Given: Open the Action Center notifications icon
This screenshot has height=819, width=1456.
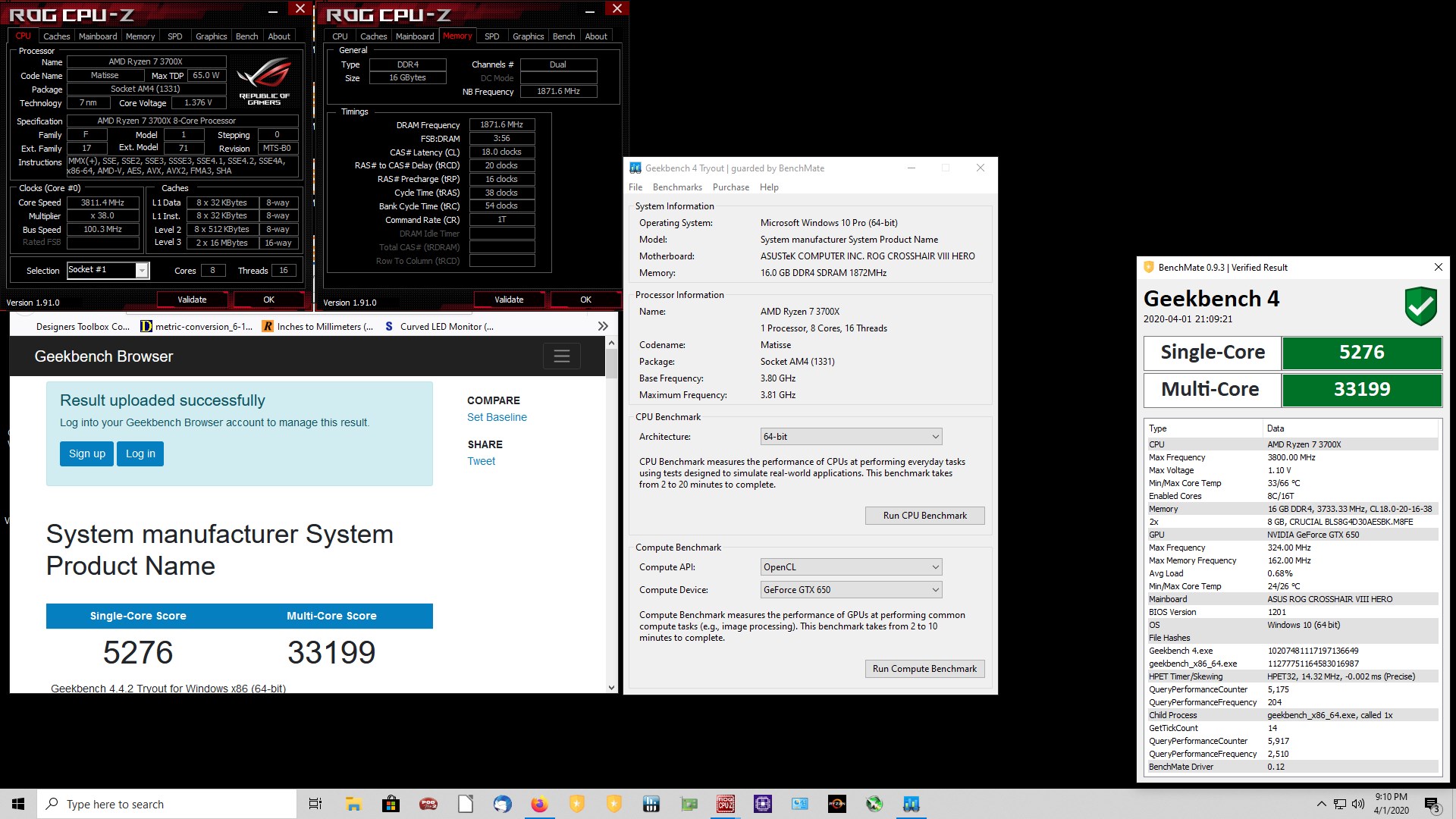Looking at the screenshot, I should [1432, 804].
